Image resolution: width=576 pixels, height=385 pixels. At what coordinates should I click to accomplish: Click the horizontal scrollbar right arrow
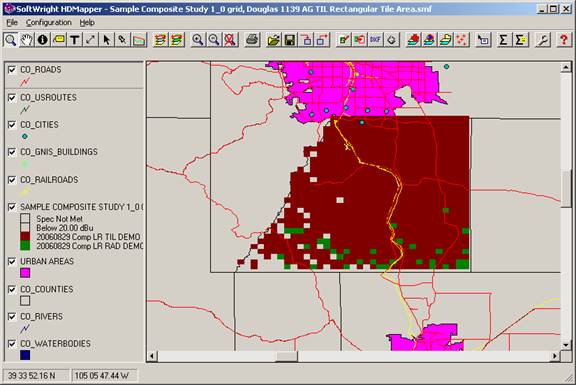[x=555, y=356]
